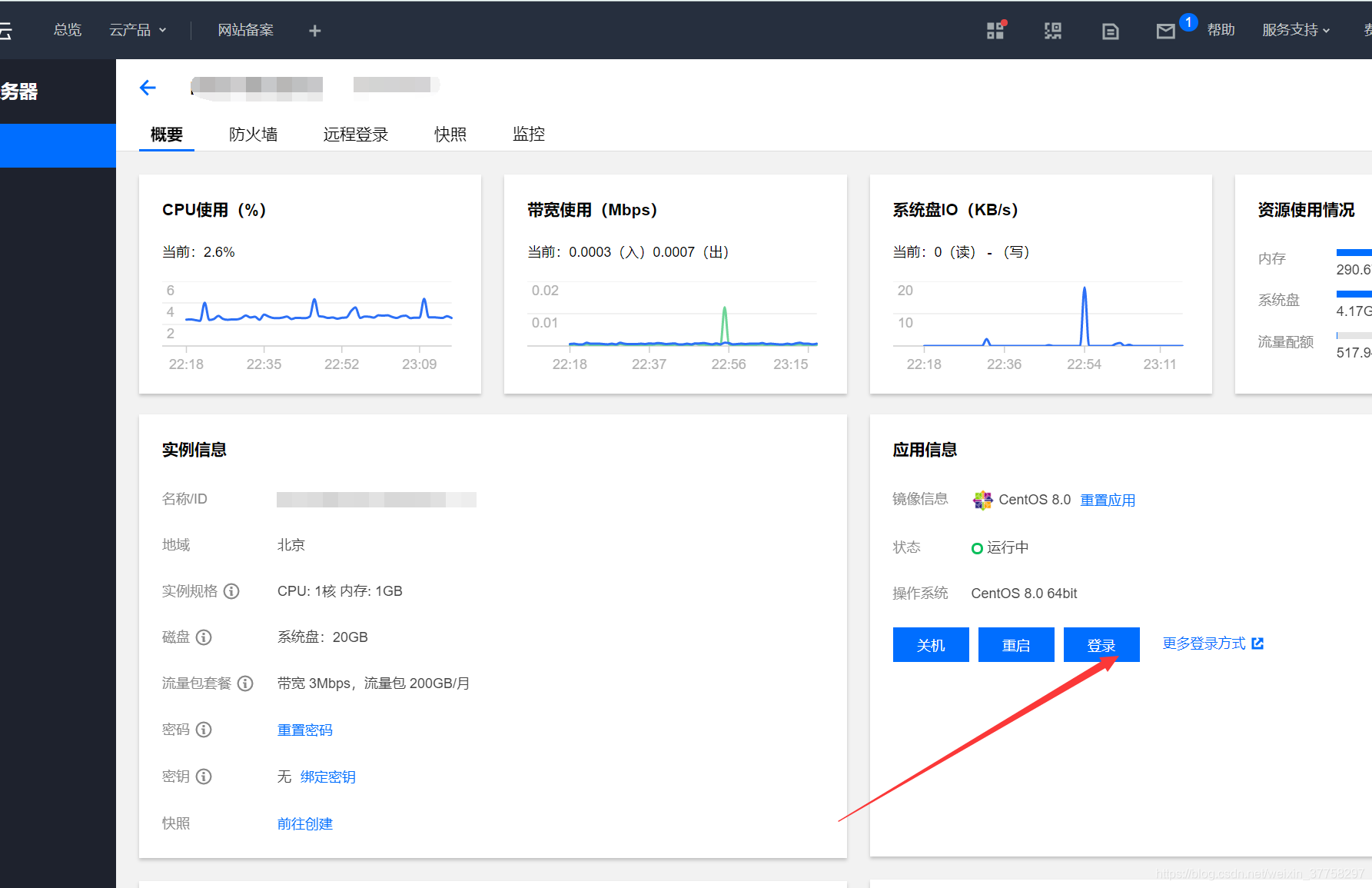Open the QR code scanner icon

[x=1052, y=31]
